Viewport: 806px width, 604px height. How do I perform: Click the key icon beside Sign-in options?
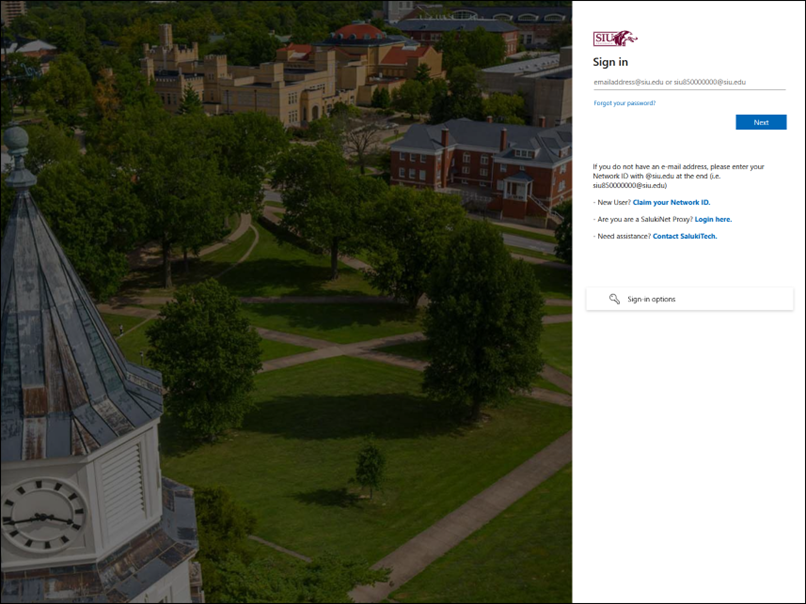click(x=615, y=299)
